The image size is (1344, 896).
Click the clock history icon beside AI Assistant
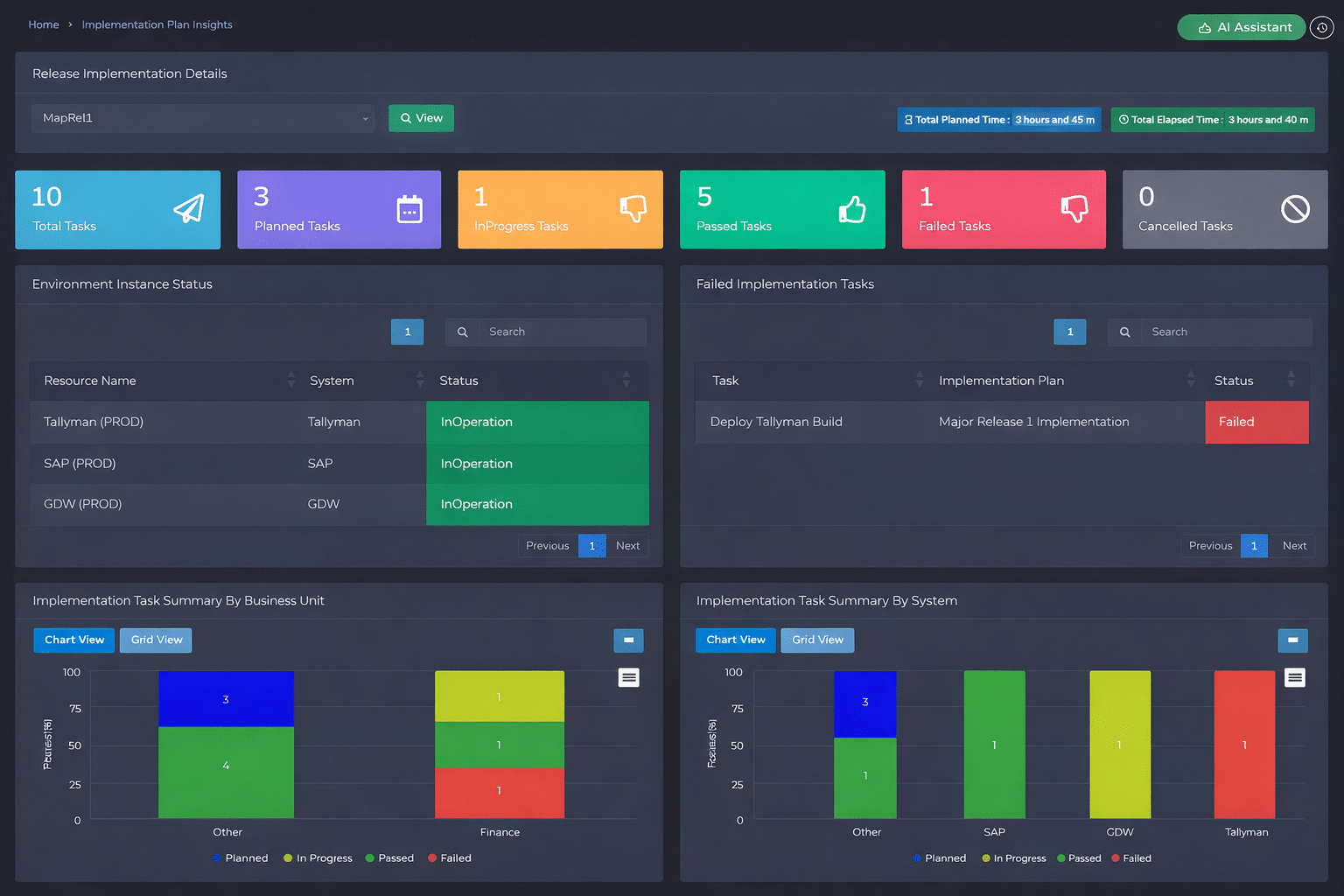pos(1321,28)
